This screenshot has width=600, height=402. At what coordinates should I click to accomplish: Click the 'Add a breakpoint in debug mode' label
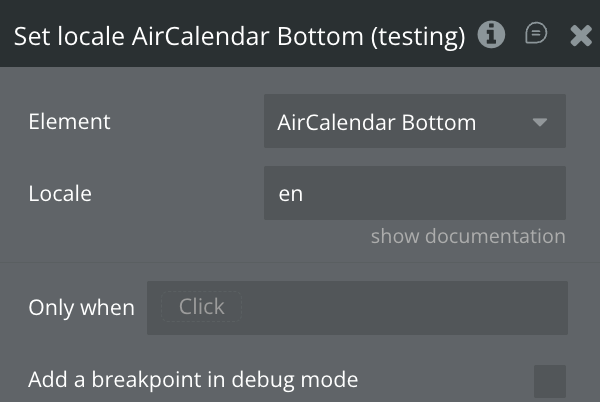193,380
